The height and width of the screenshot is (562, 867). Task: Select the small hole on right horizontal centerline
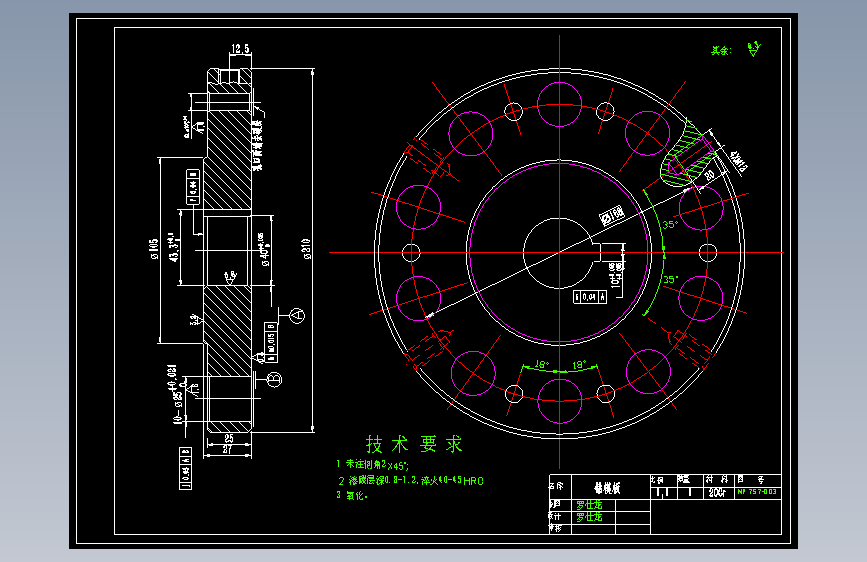[x=708, y=253]
